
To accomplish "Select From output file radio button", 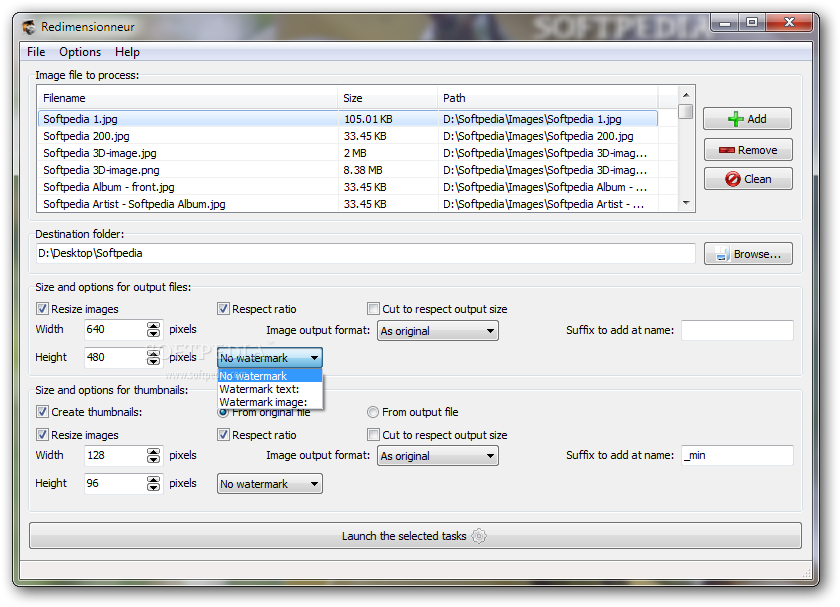I will [373, 412].
